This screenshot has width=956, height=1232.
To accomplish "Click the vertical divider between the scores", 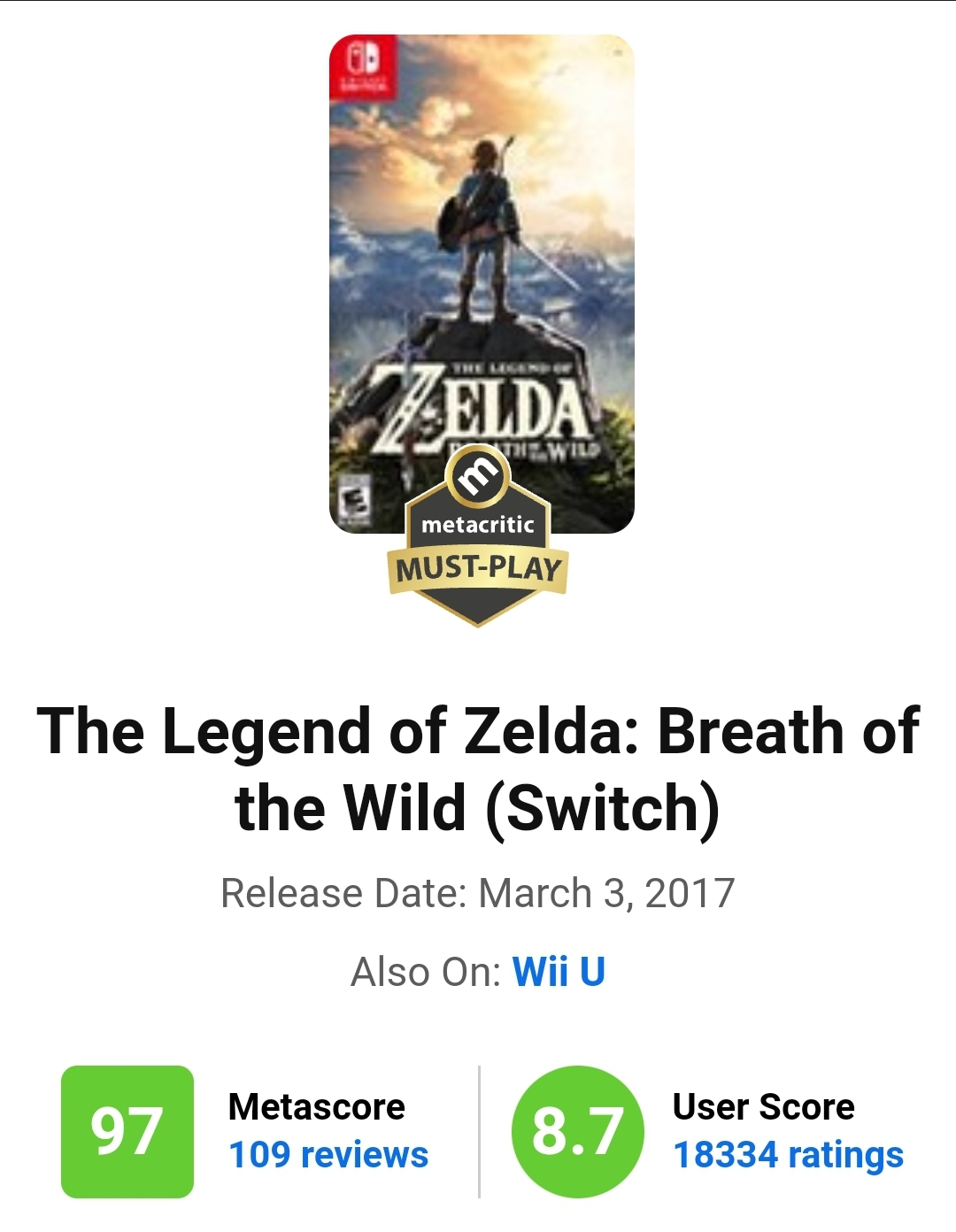I will tap(479, 1131).
